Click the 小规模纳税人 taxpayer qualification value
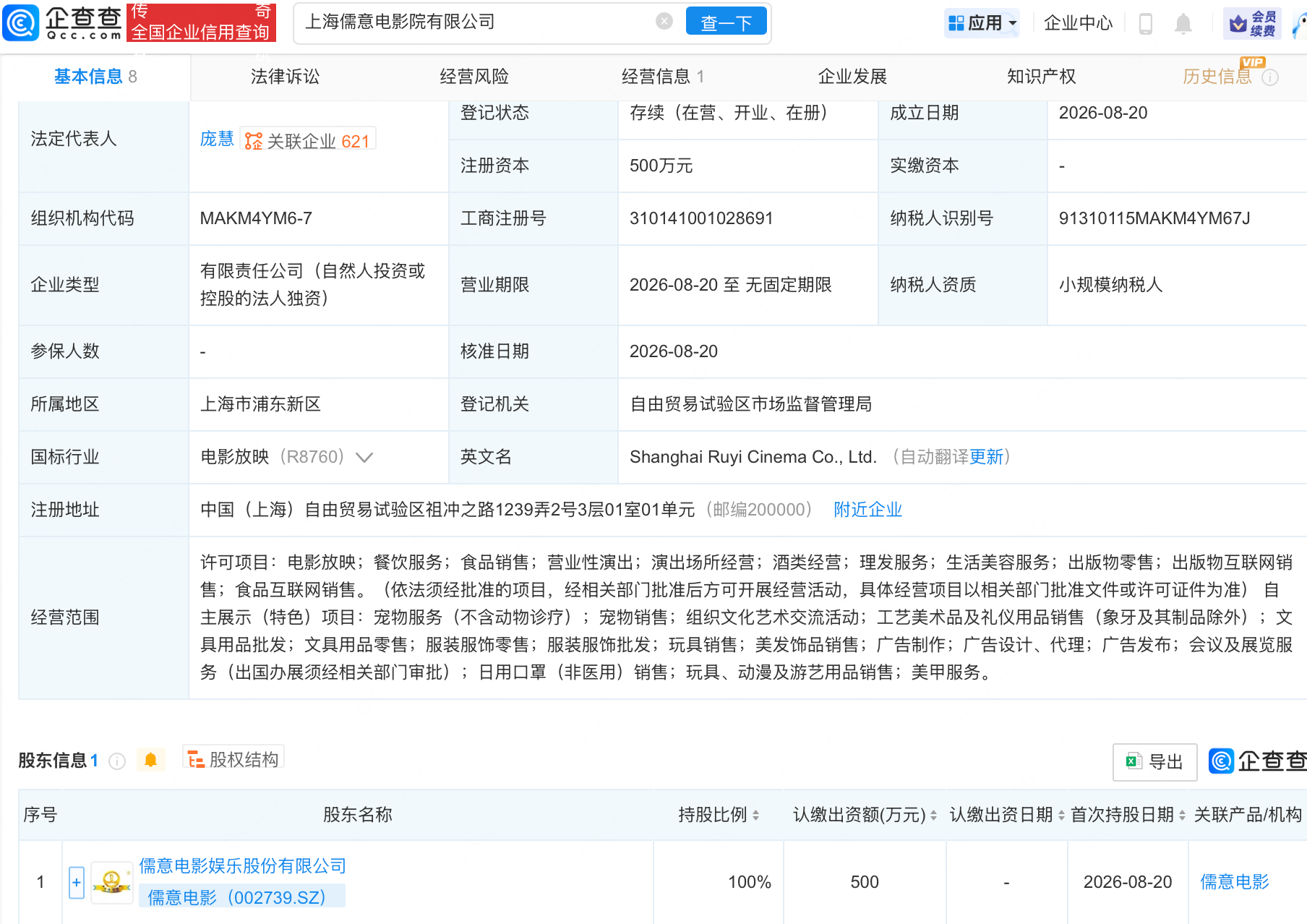Image resolution: width=1307 pixels, height=924 pixels. (1111, 285)
